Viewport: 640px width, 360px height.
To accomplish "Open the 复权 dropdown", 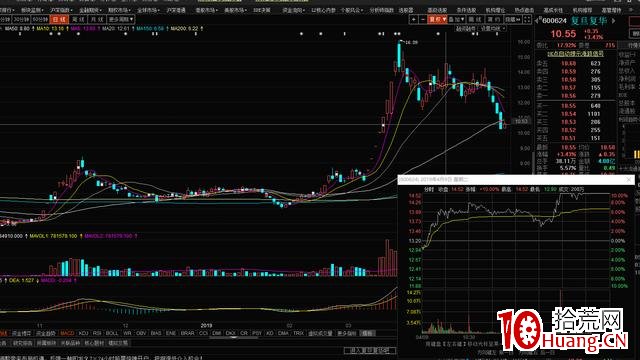I will (438, 19).
